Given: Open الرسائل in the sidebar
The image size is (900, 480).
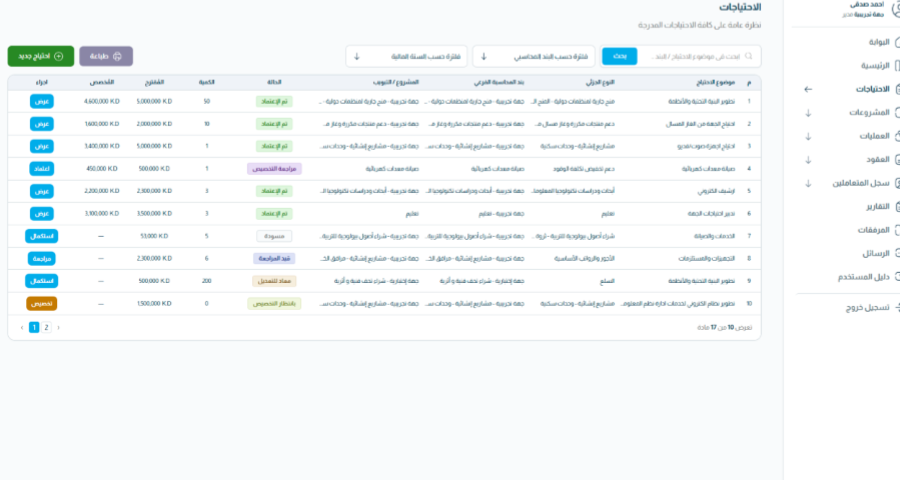Looking at the screenshot, I should tap(876, 254).
